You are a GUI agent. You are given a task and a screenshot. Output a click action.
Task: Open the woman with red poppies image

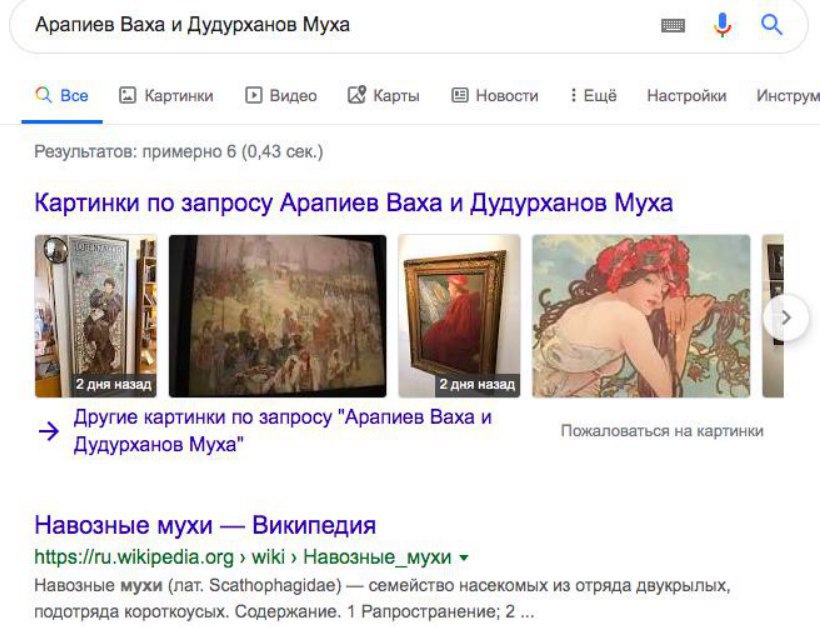coord(641,316)
